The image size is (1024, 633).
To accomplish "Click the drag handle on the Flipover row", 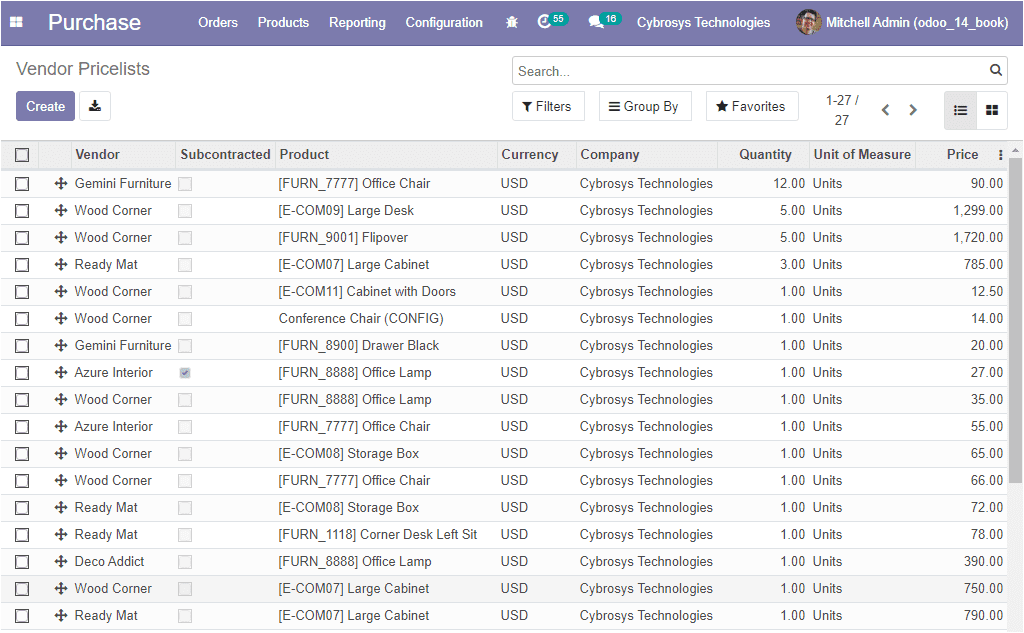I will 61,237.
